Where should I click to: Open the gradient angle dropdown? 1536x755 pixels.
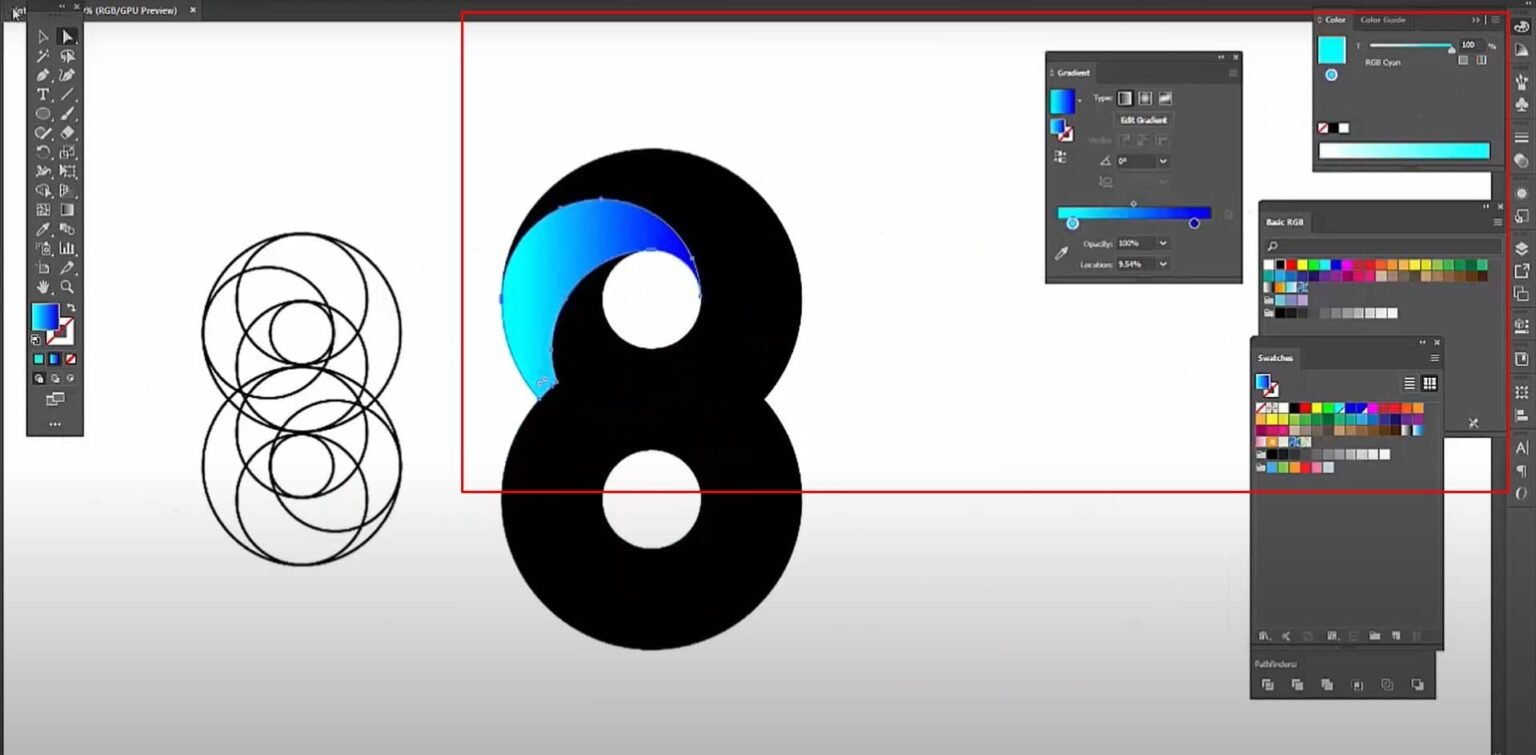tap(1162, 160)
